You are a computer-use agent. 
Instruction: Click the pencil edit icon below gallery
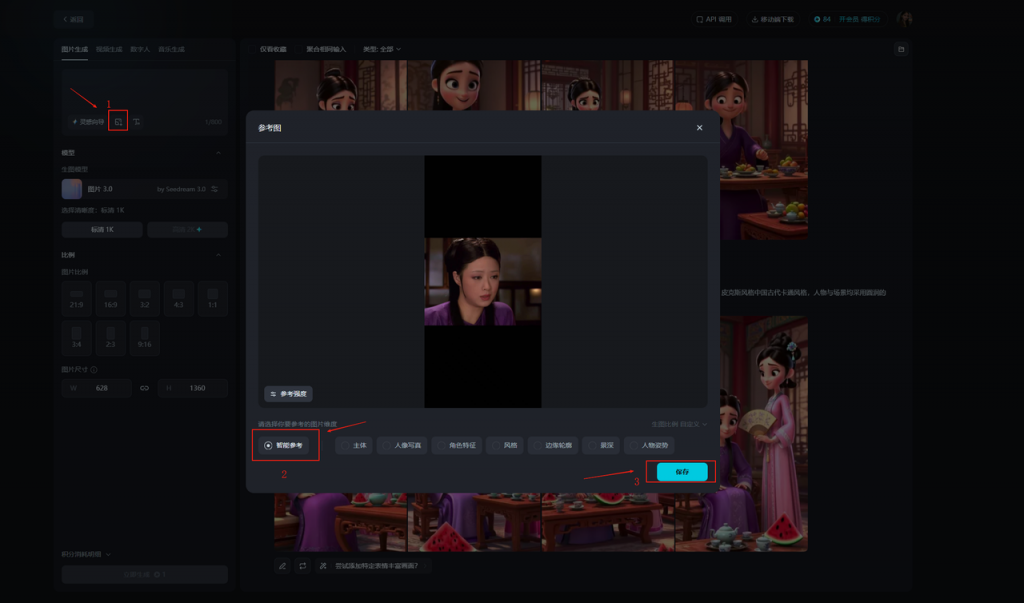[x=282, y=566]
